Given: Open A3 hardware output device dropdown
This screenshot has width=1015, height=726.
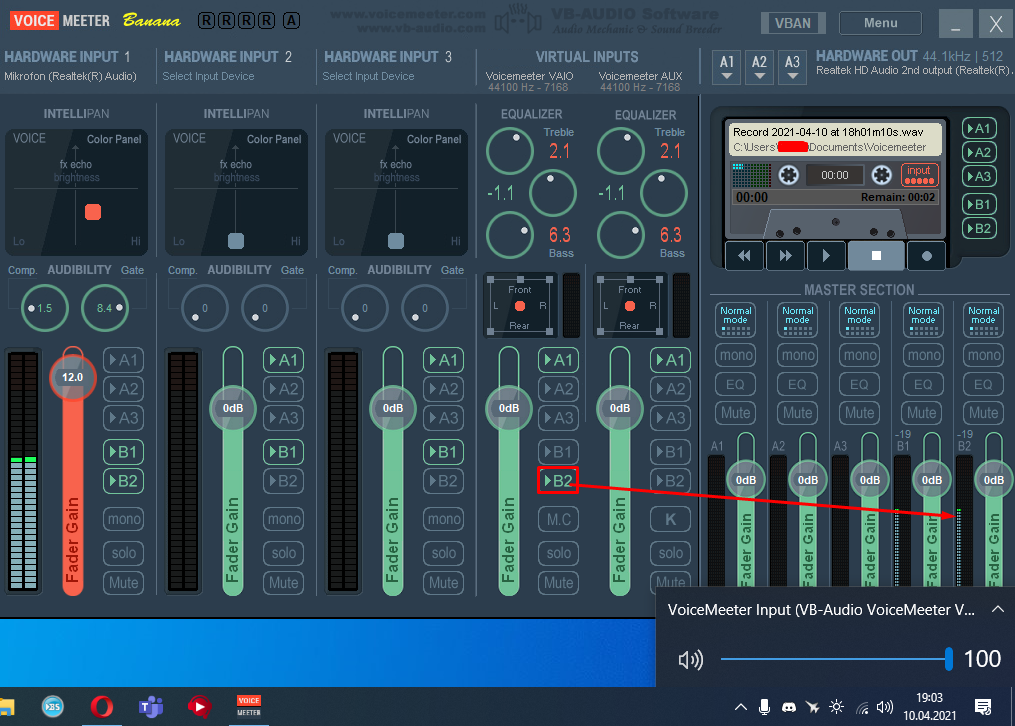Looking at the screenshot, I should 792,67.
